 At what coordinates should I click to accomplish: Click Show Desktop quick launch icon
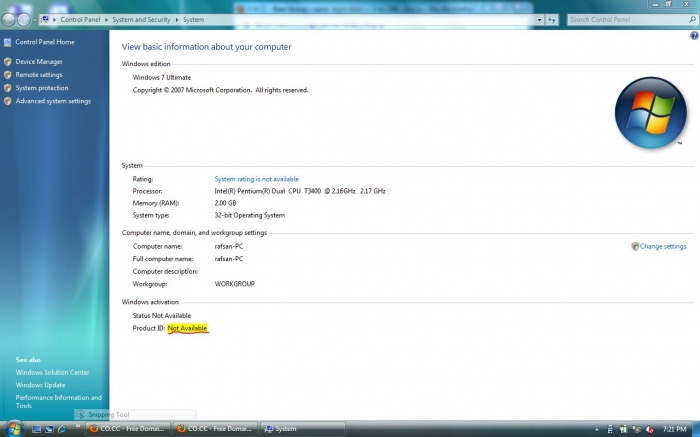37,429
